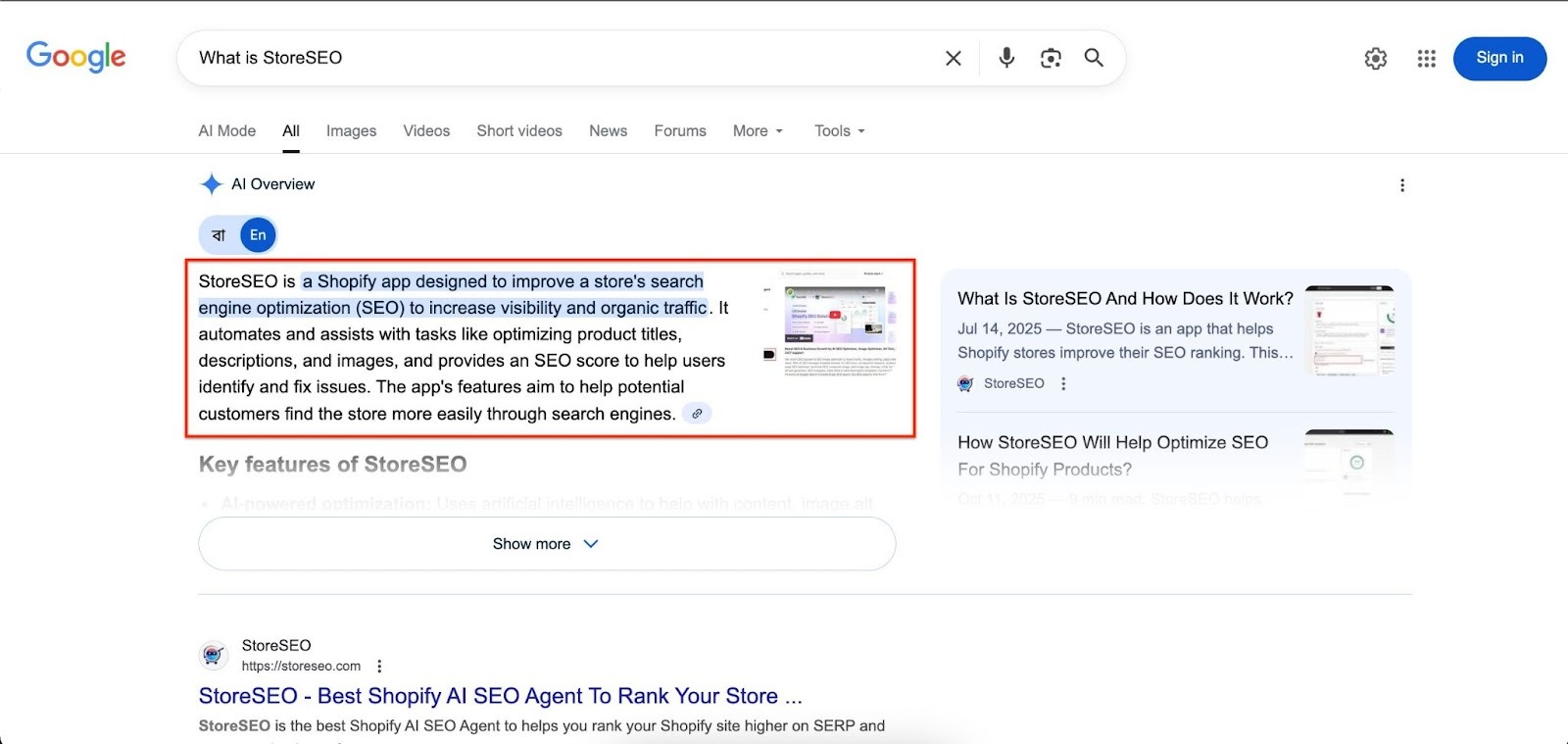Viewport: 1568px width, 744px height.
Task: Switch AI Overview language to Bengali
Action: (x=219, y=235)
